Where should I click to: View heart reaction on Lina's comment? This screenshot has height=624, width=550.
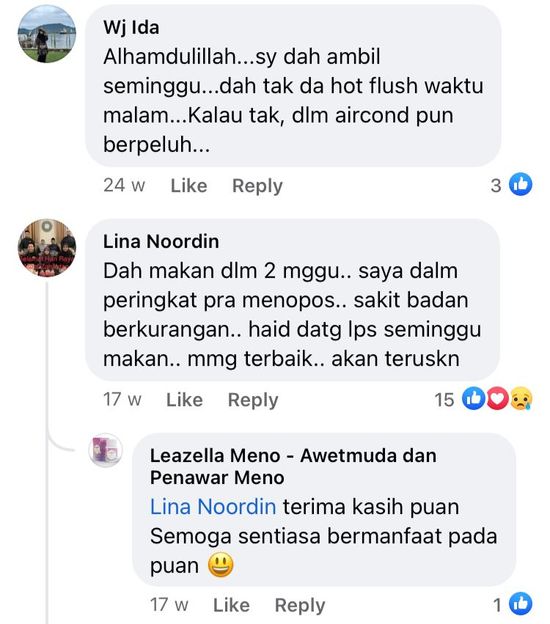pos(497,398)
